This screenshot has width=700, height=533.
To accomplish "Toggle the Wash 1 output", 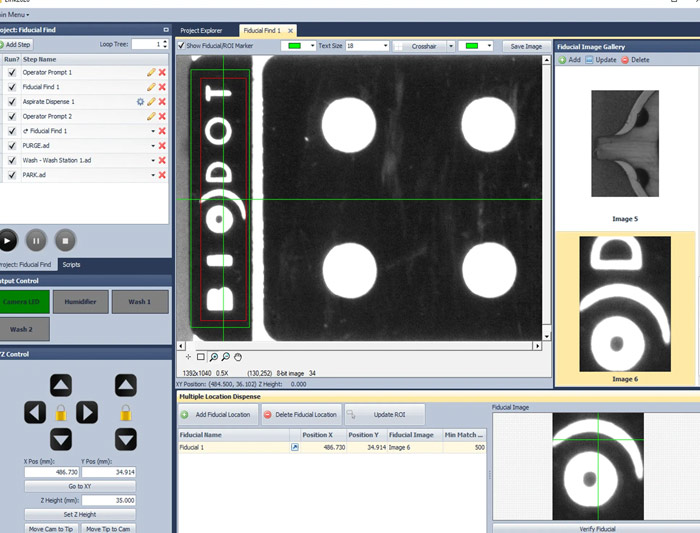I will [x=140, y=302].
